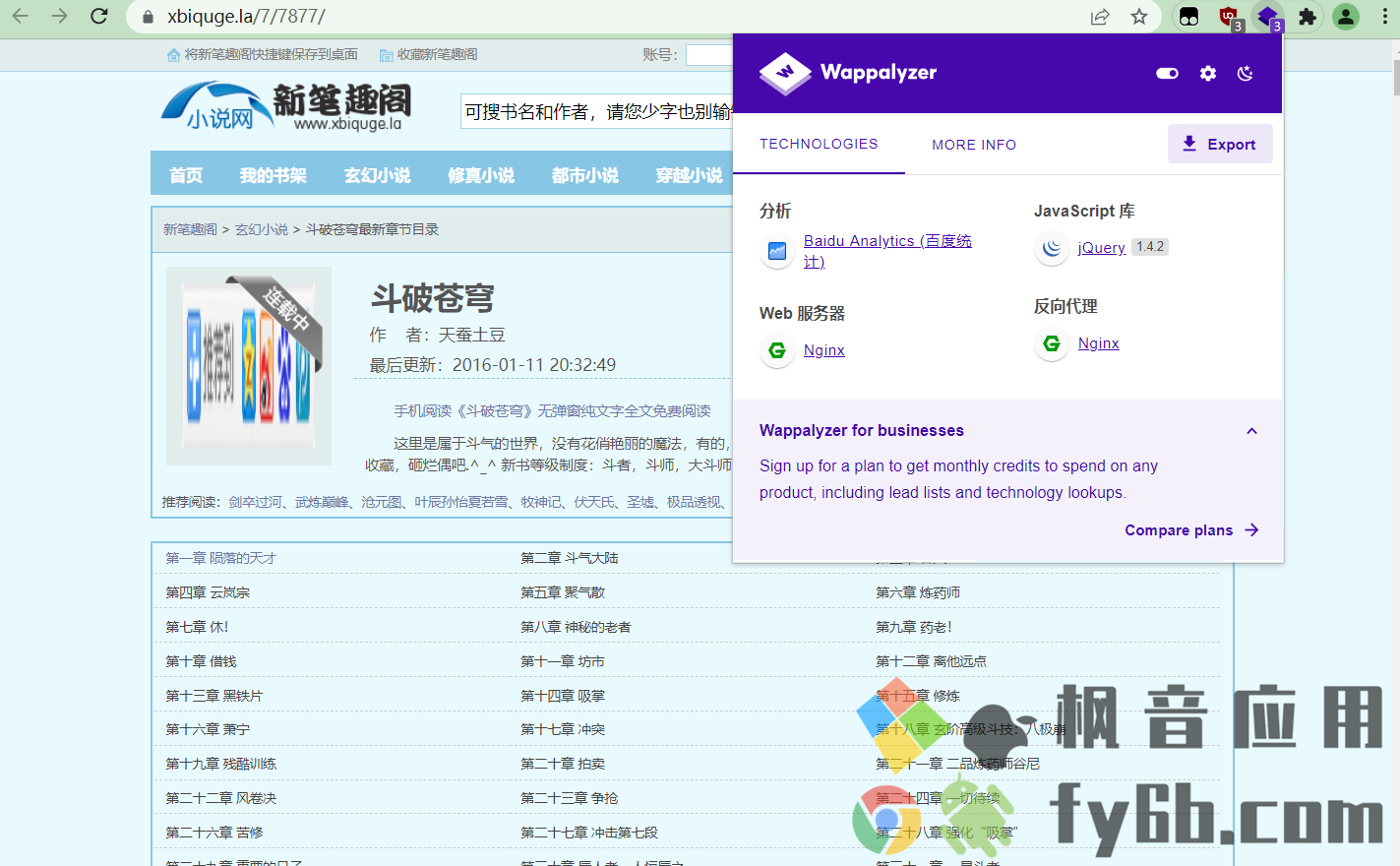Open the Extensions puzzle-piece menu
The image size is (1400, 866).
(1308, 16)
